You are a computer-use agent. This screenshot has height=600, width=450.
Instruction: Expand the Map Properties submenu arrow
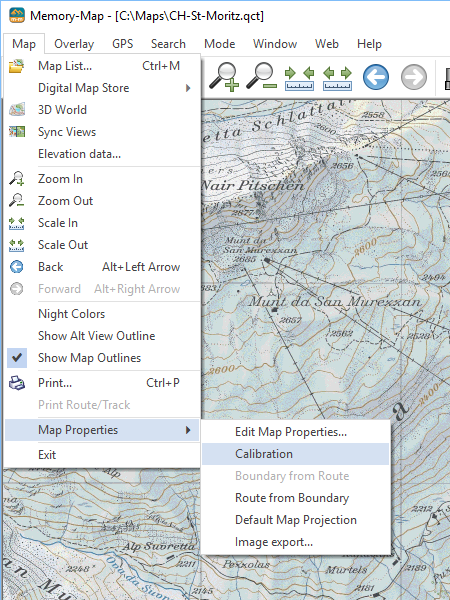click(x=188, y=430)
